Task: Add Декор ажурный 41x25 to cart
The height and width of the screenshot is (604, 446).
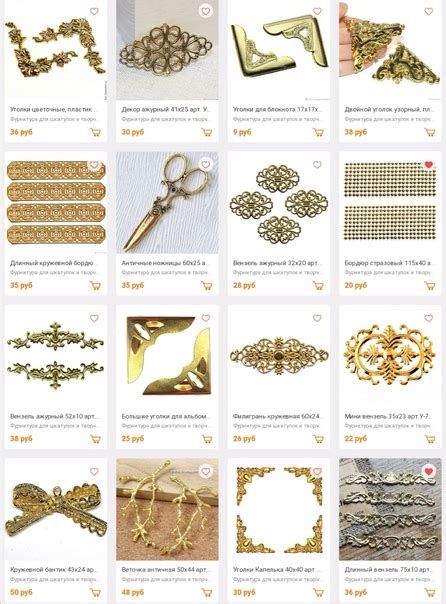Action: coord(207,133)
